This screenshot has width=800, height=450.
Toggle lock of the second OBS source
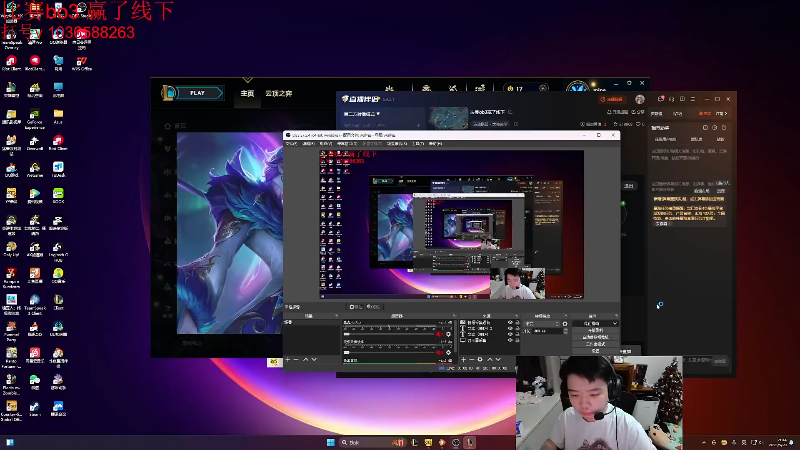[517, 329]
